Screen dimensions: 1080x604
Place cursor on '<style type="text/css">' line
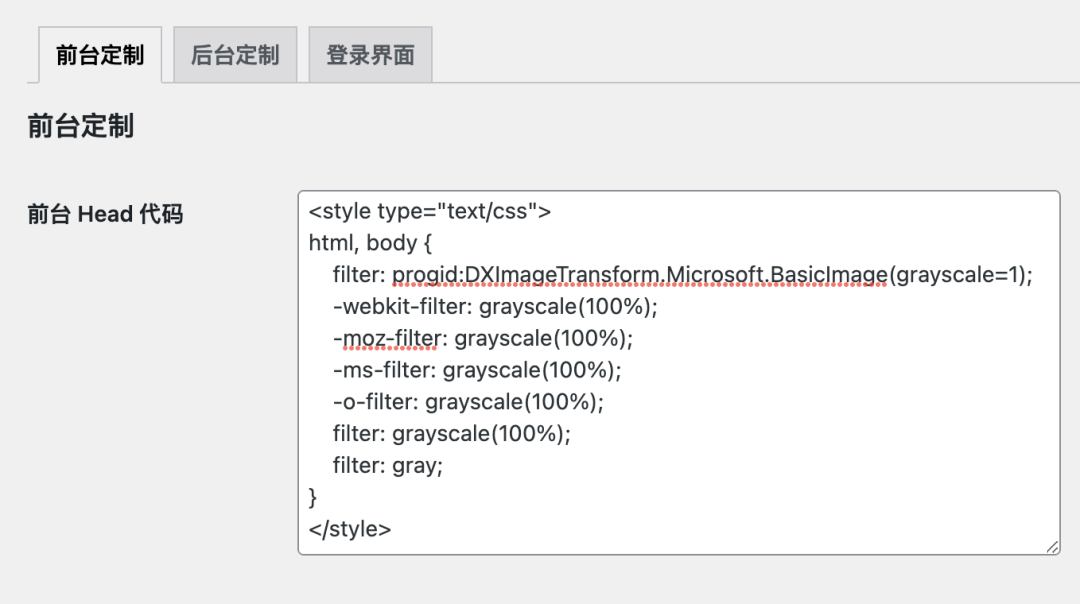click(x=430, y=211)
